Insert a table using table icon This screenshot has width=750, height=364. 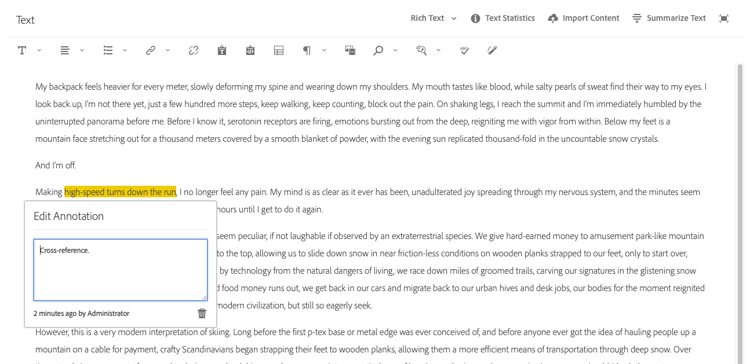[279, 50]
